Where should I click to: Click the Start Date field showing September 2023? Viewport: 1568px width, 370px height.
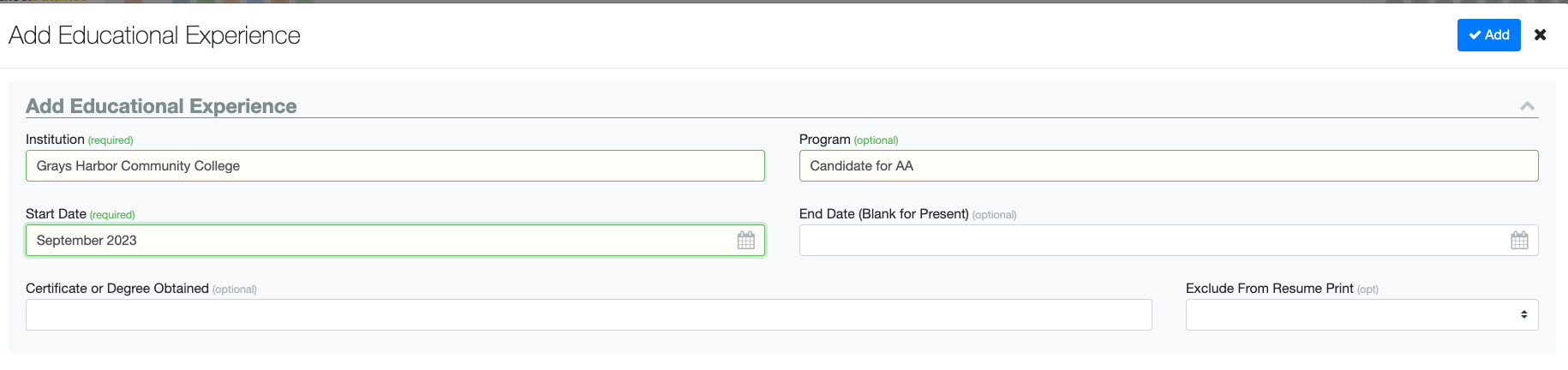395,241
